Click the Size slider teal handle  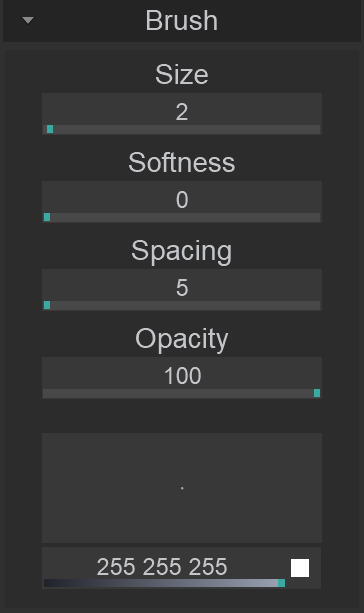50,129
